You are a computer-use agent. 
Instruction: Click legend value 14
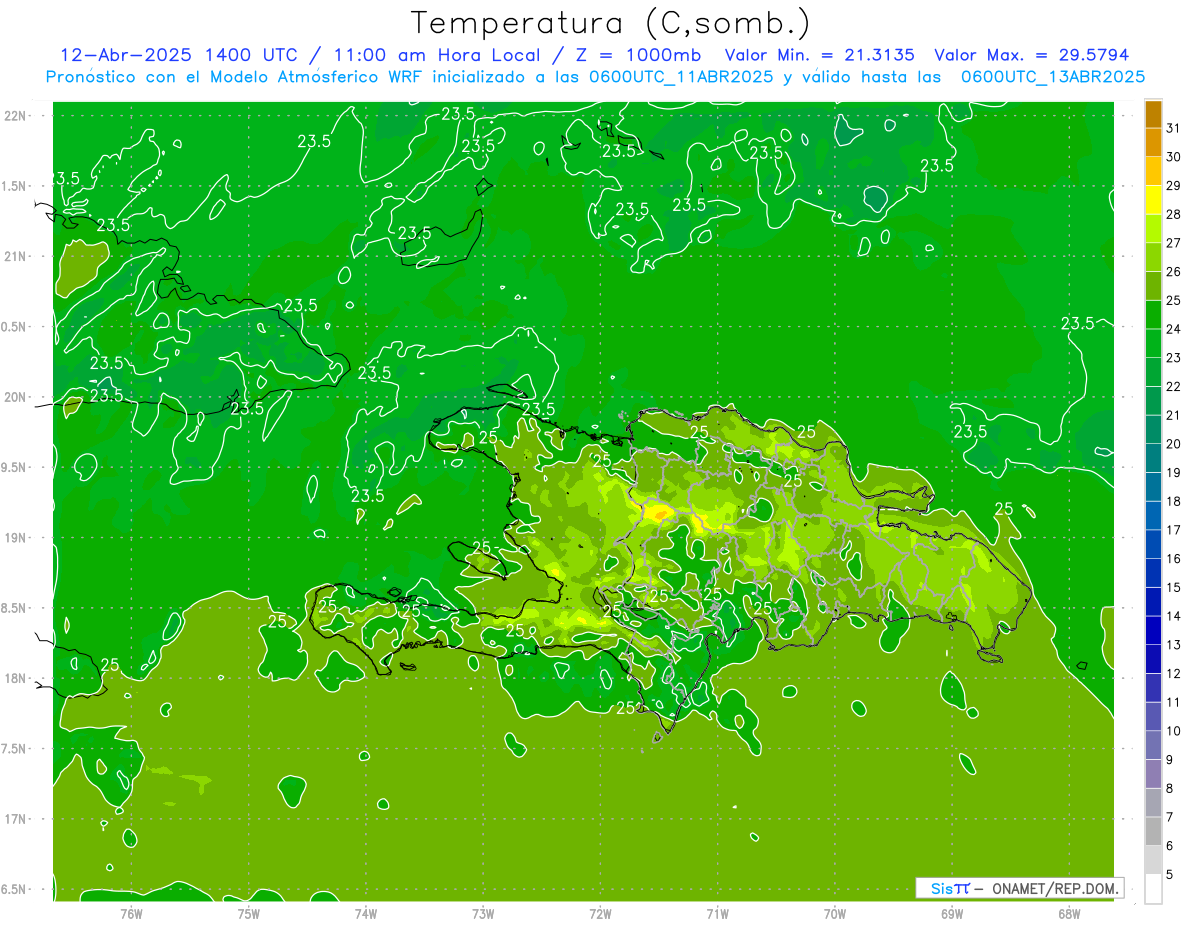(1174, 616)
